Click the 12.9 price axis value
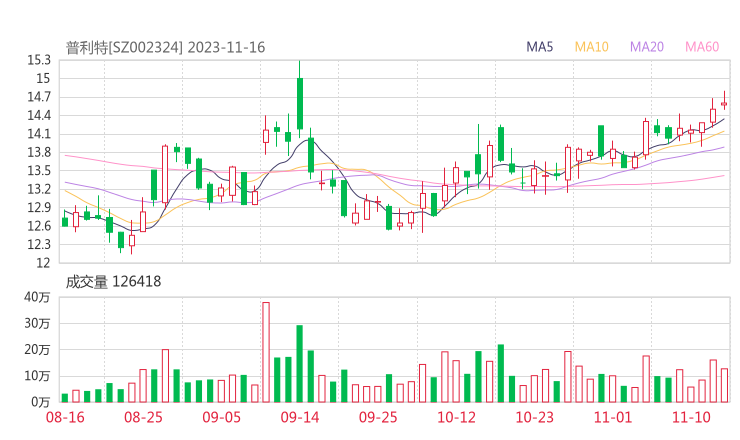Screen dimensions: 740x440 pos(39,208)
